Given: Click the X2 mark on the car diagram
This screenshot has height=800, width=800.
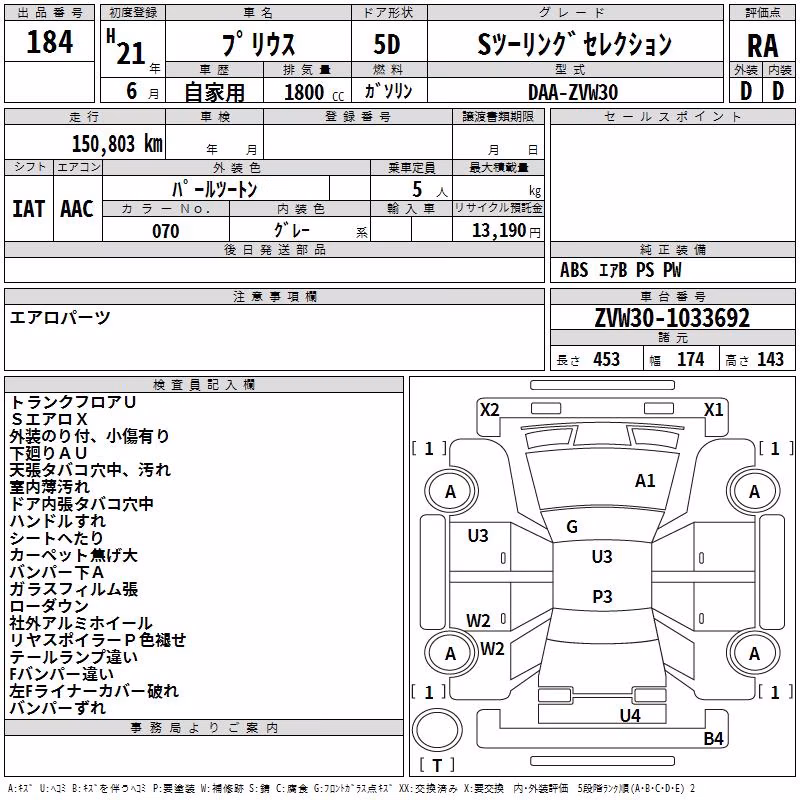Looking at the screenshot, I should click(489, 409).
